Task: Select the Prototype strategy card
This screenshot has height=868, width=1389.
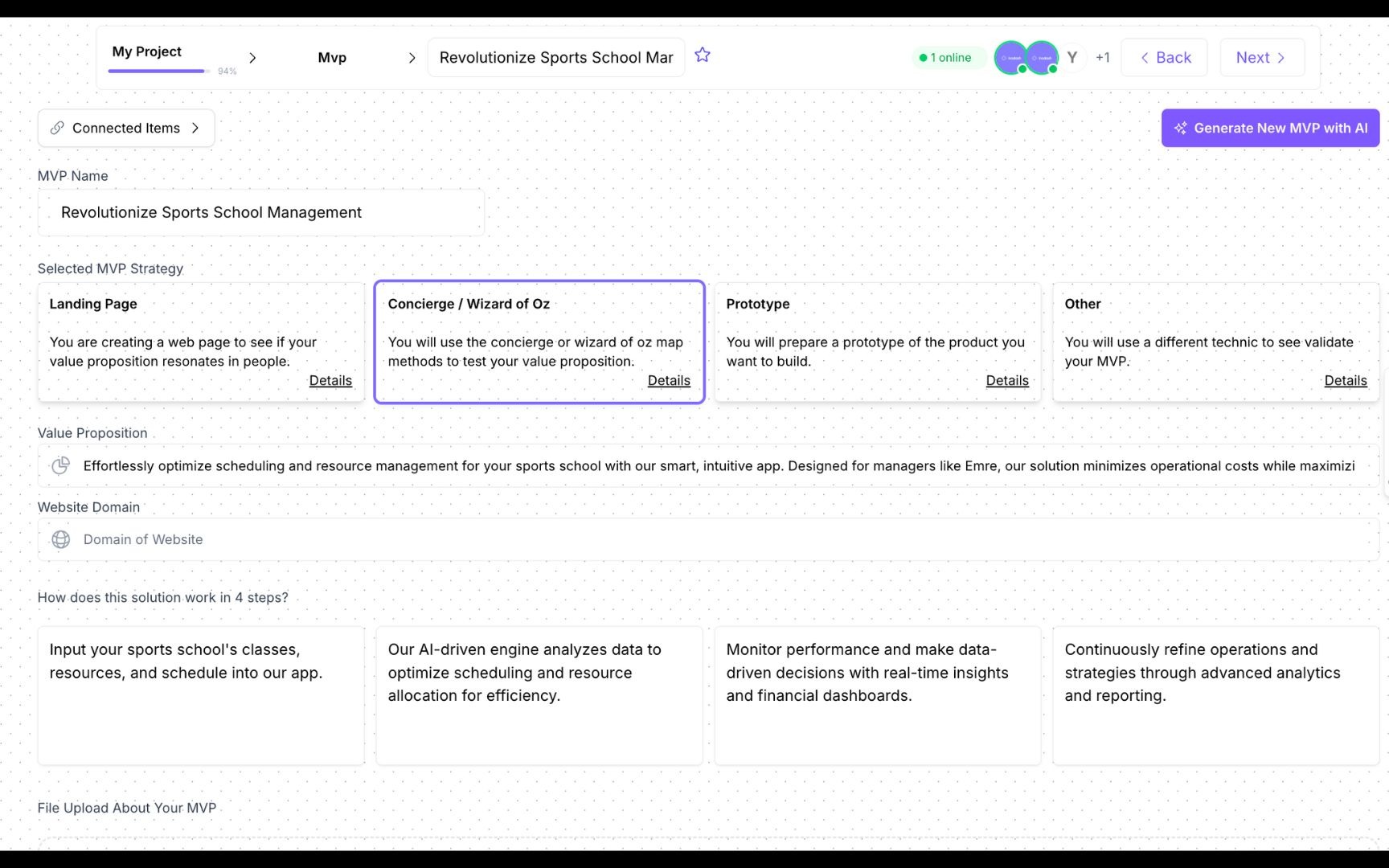Action: (877, 342)
